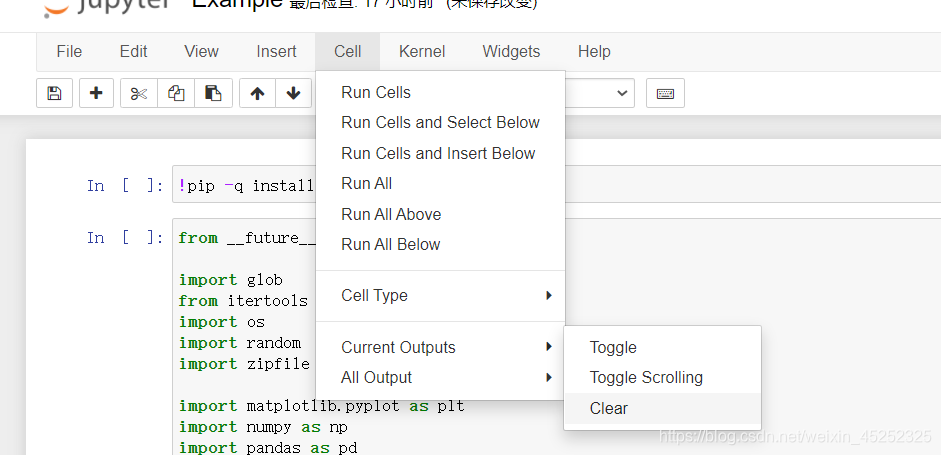Click the save notebook icon
The image size is (941, 455).
pyautogui.click(x=55, y=93)
